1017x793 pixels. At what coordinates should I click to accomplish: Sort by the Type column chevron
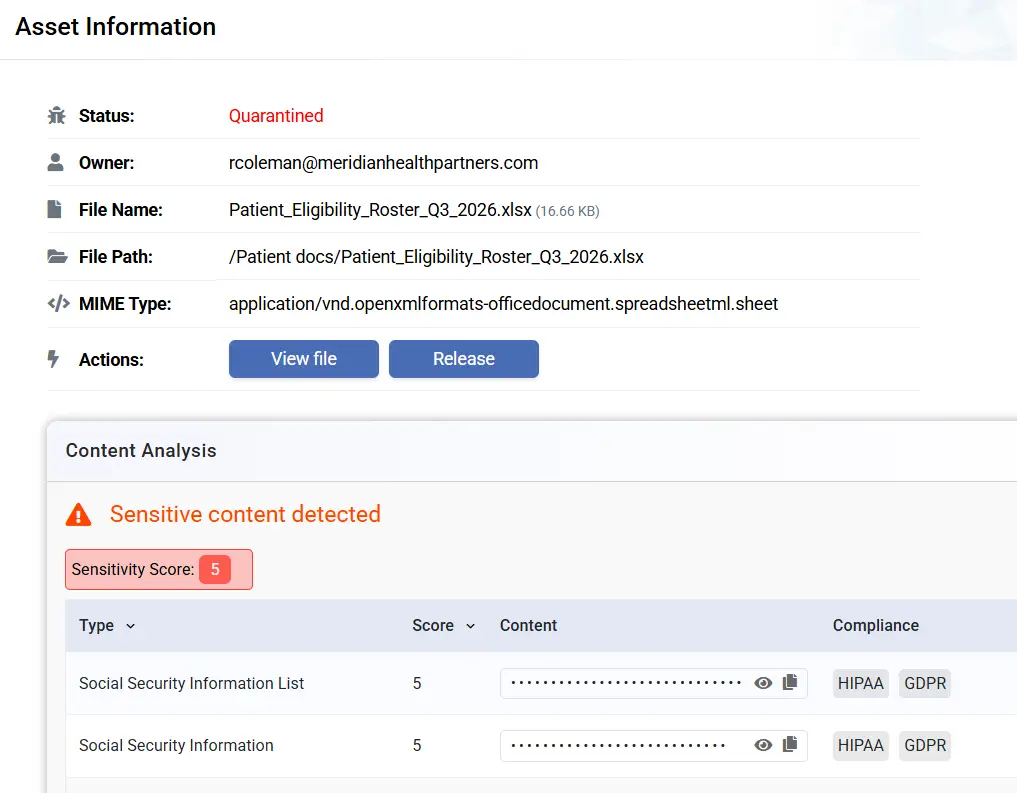[x=130, y=626]
